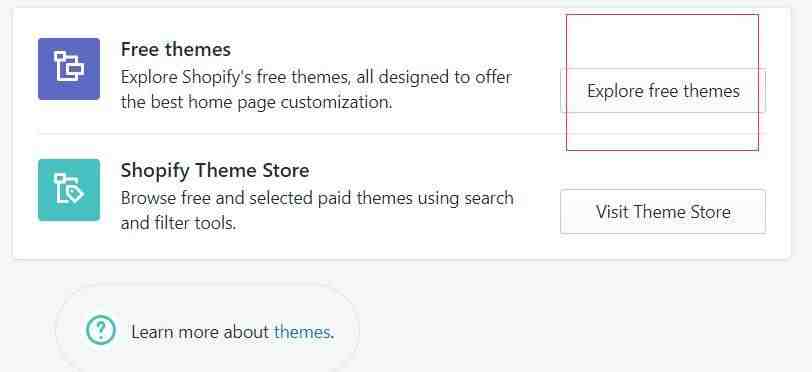Image resolution: width=812 pixels, height=372 pixels.
Task: Click the text 'and filter tools.'
Action: (178, 223)
